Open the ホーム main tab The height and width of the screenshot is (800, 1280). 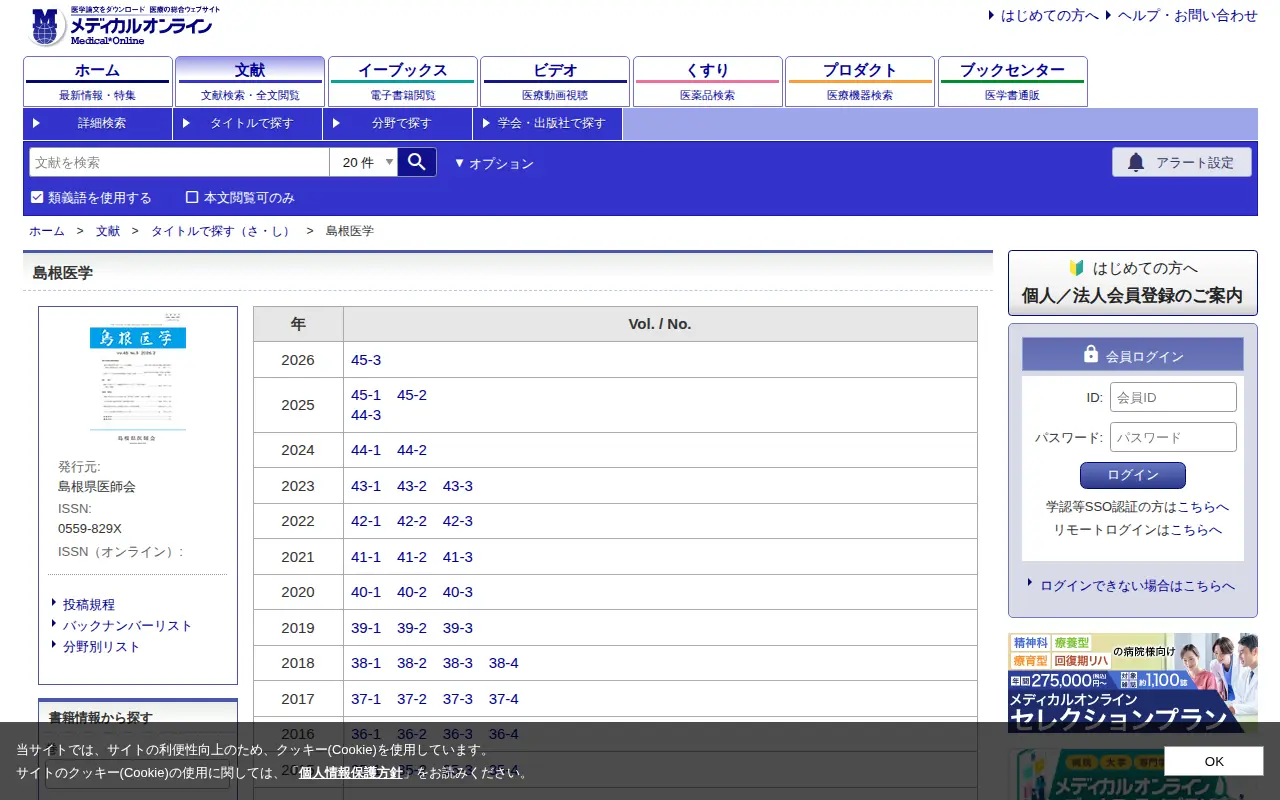coord(98,81)
